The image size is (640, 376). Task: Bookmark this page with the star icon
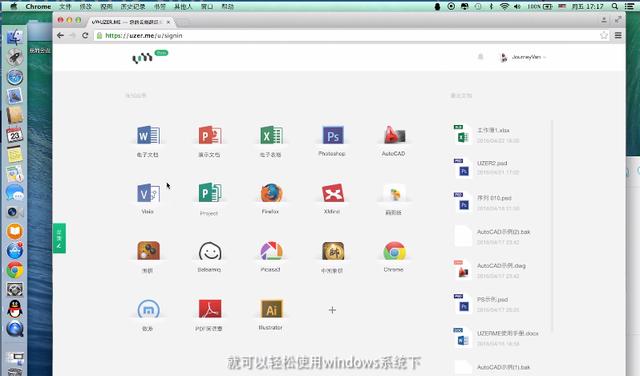click(604, 36)
